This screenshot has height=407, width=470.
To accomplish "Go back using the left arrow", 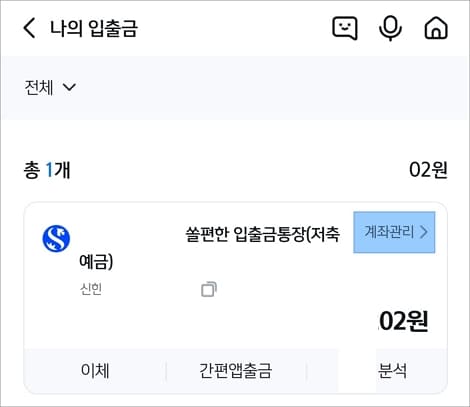I will tap(29, 28).
